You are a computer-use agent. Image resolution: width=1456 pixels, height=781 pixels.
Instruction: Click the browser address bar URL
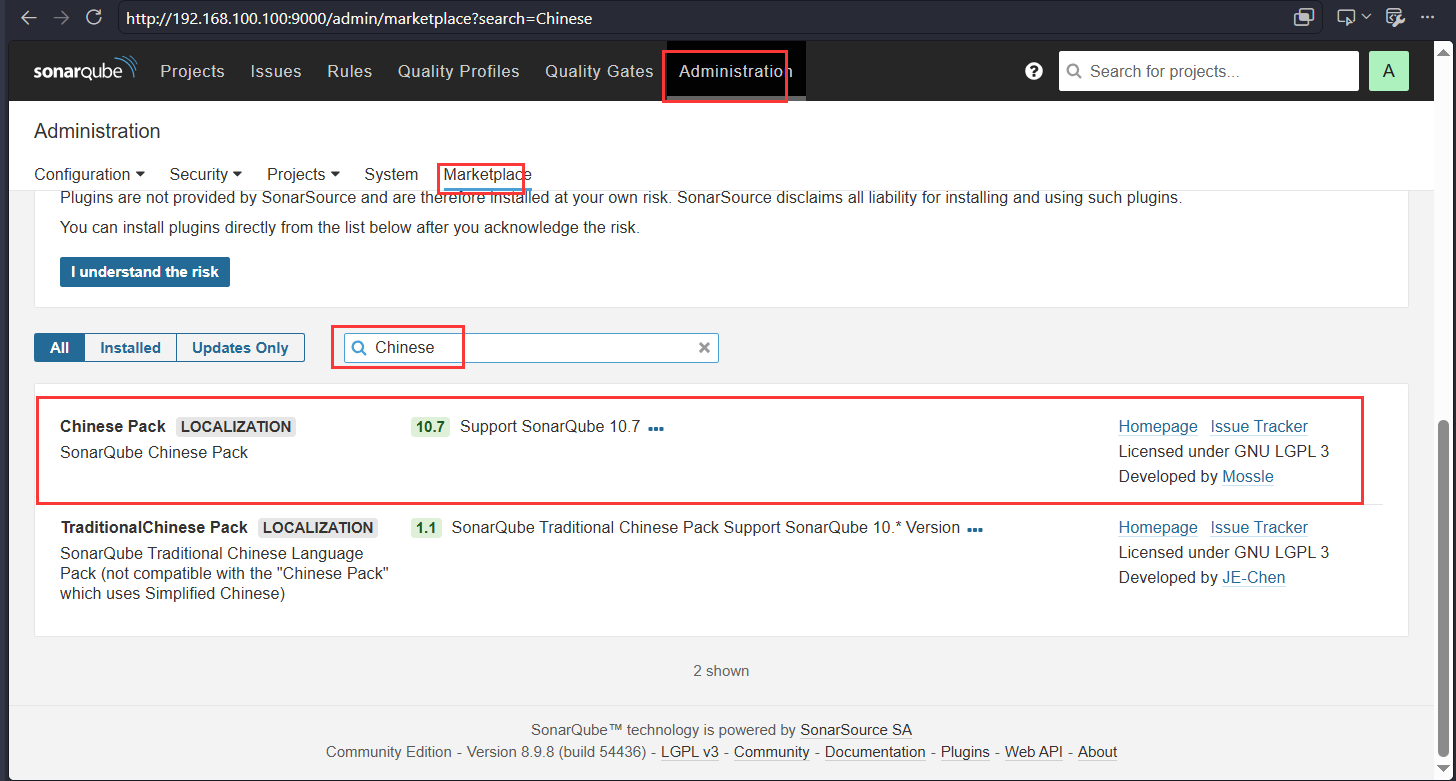click(358, 18)
